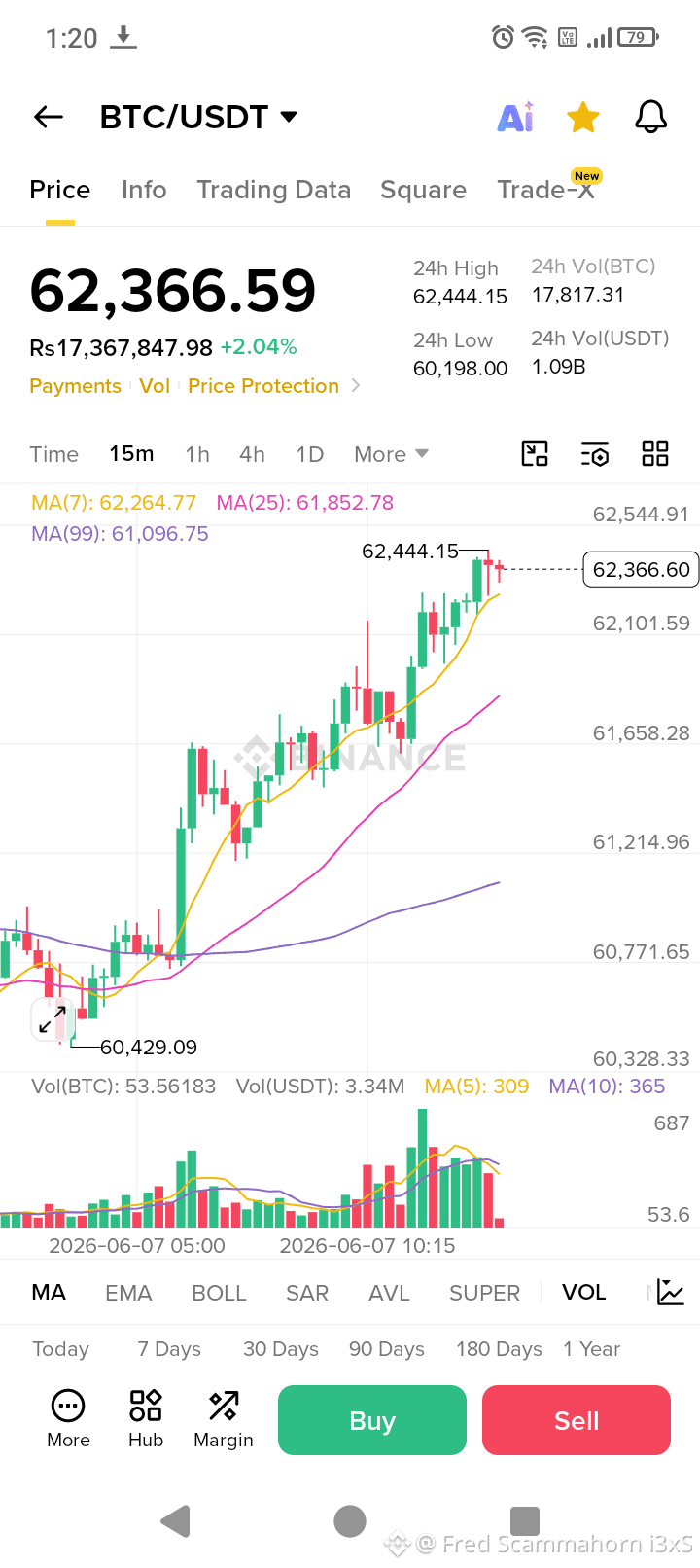Open the Hub shortcut
The width and height of the screenshot is (700, 1568).
[x=146, y=1420]
